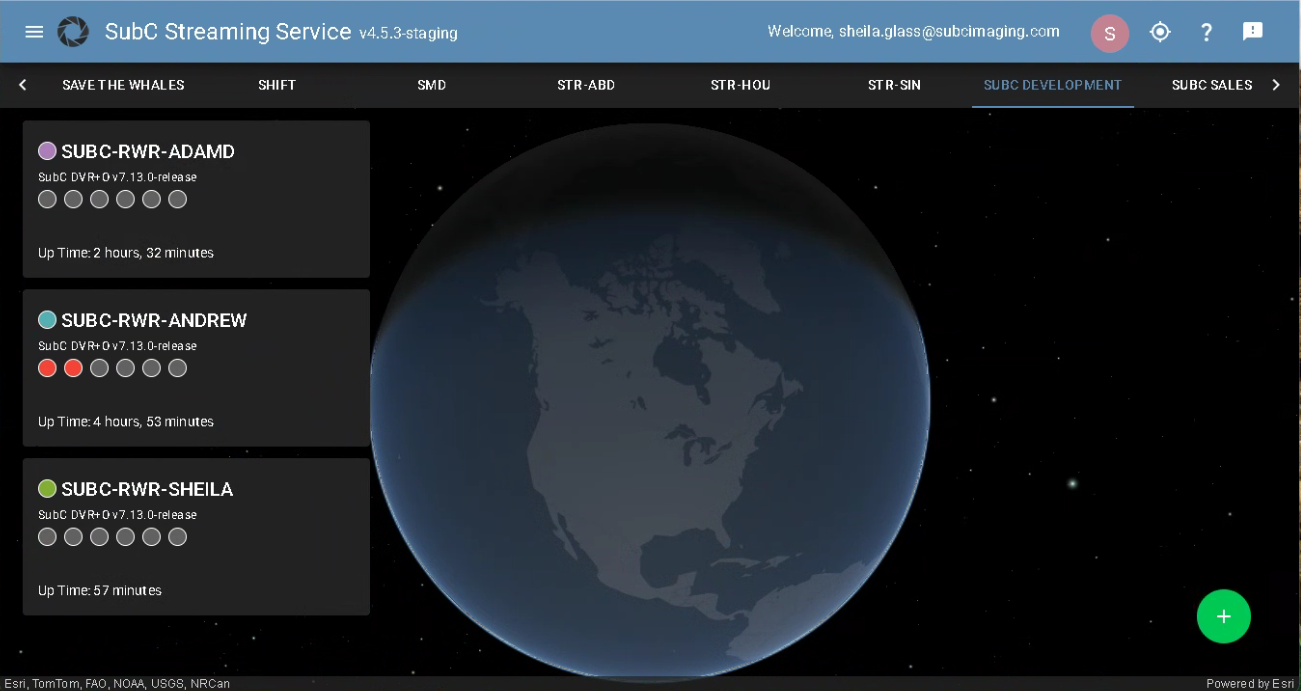Click the SubC aperture logo icon

pyautogui.click(x=73, y=32)
